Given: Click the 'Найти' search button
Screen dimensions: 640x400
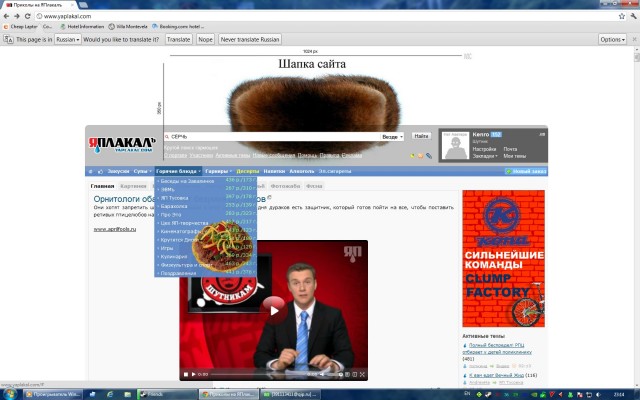Looking at the screenshot, I should tap(421, 136).
